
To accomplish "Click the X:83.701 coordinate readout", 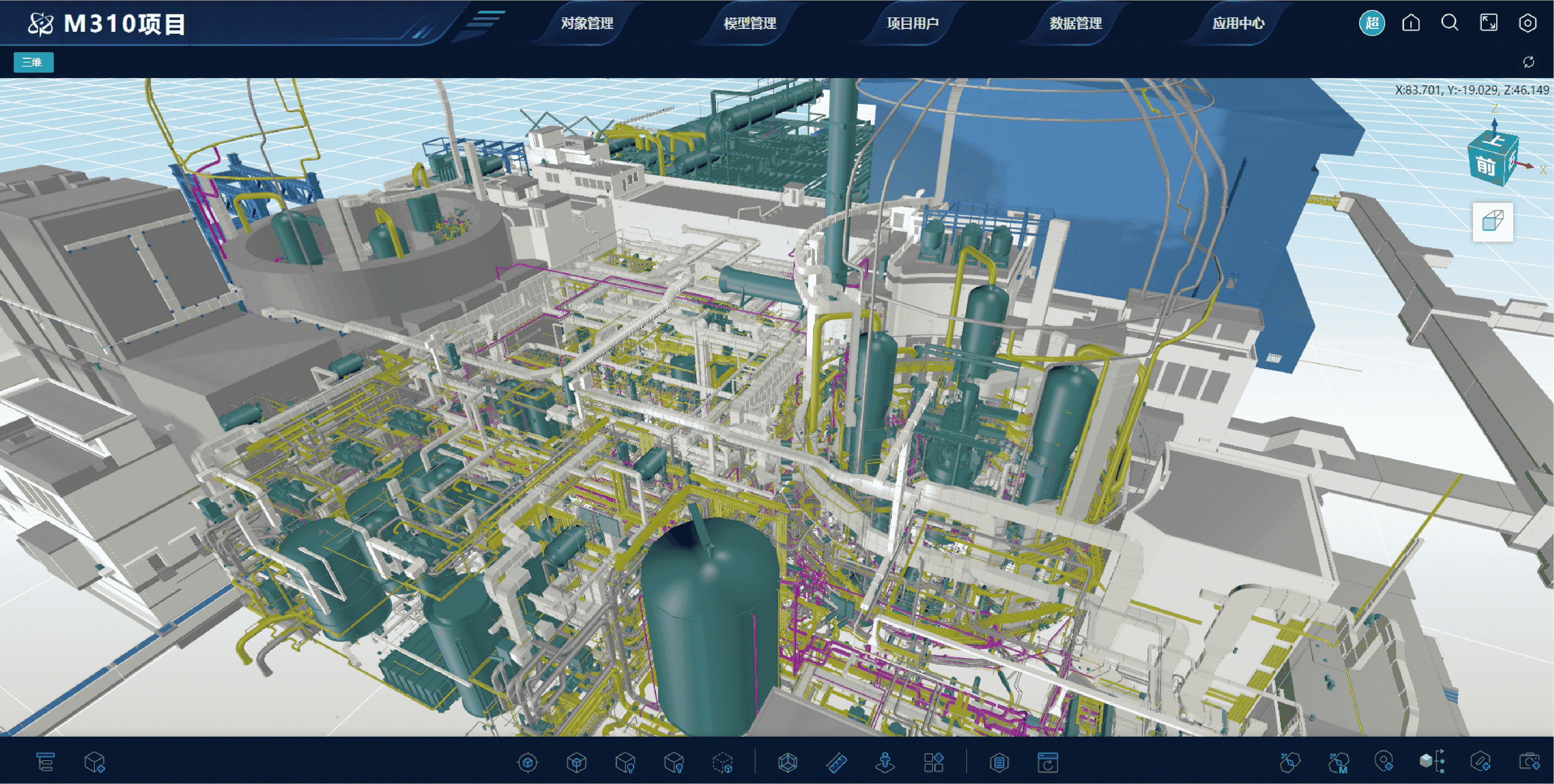I will click(x=1471, y=90).
